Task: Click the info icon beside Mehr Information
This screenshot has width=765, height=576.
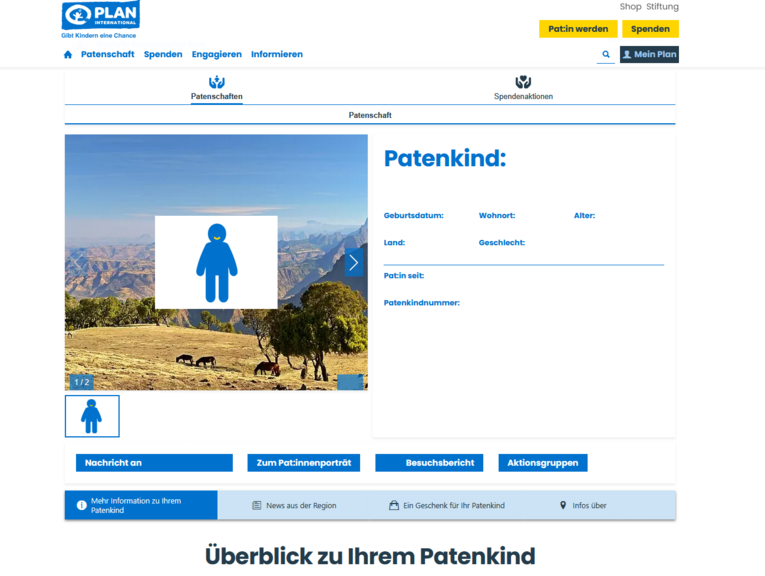Action: (x=81, y=505)
